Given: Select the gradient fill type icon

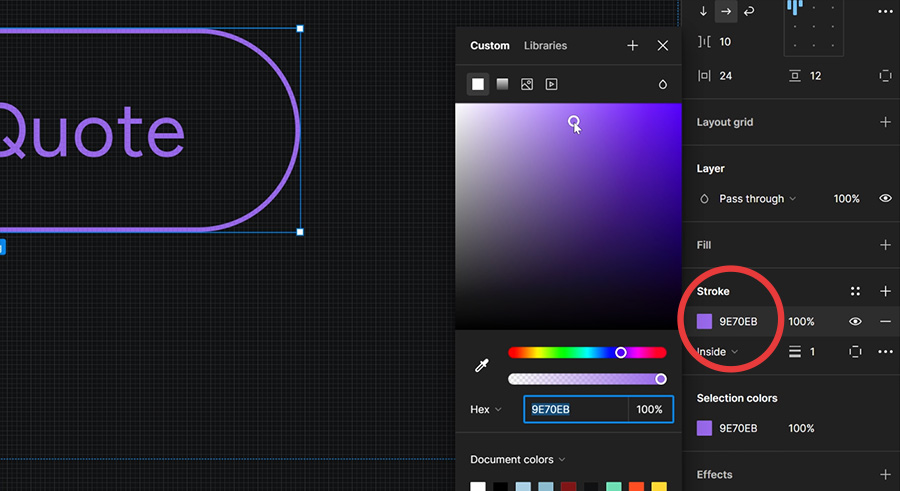Looking at the screenshot, I should [x=502, y=84].
